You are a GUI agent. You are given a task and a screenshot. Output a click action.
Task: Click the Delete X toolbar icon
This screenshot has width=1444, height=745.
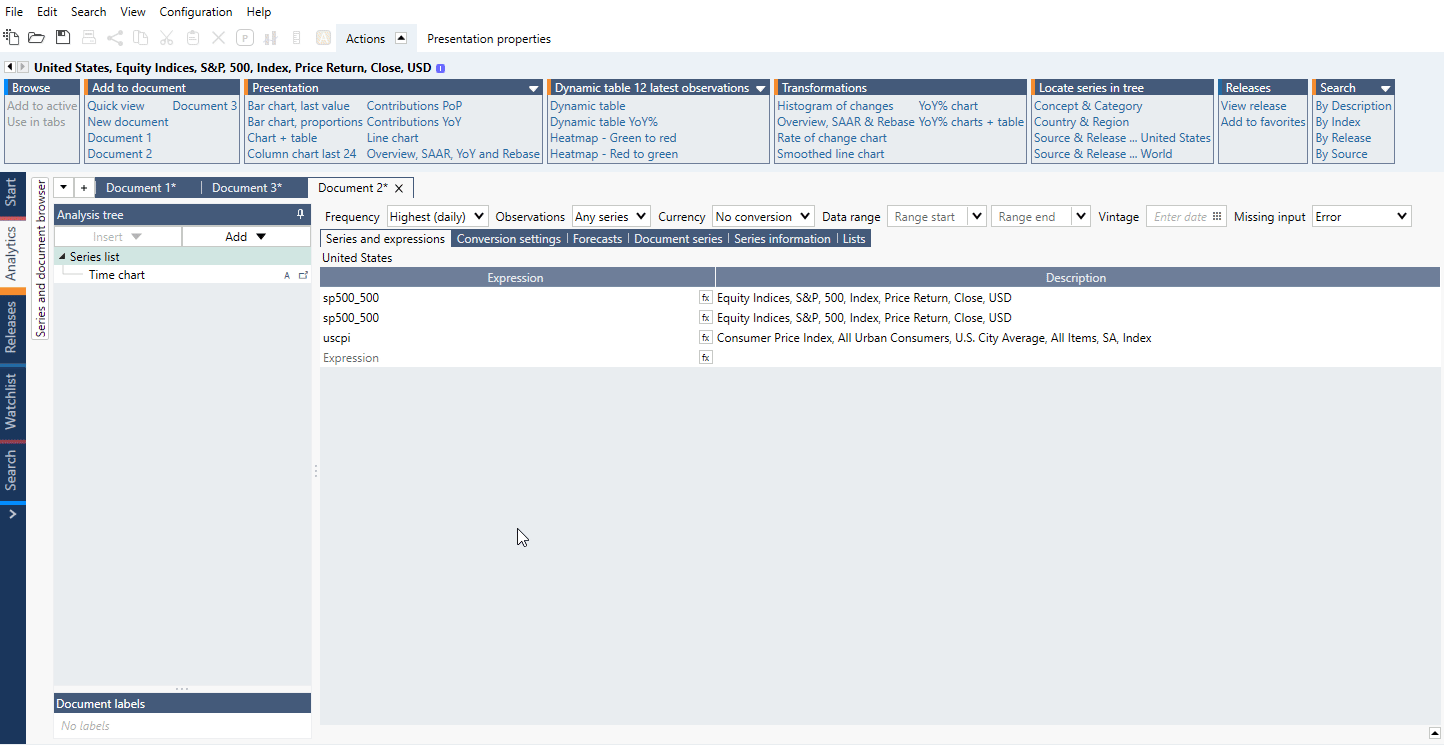218,38
